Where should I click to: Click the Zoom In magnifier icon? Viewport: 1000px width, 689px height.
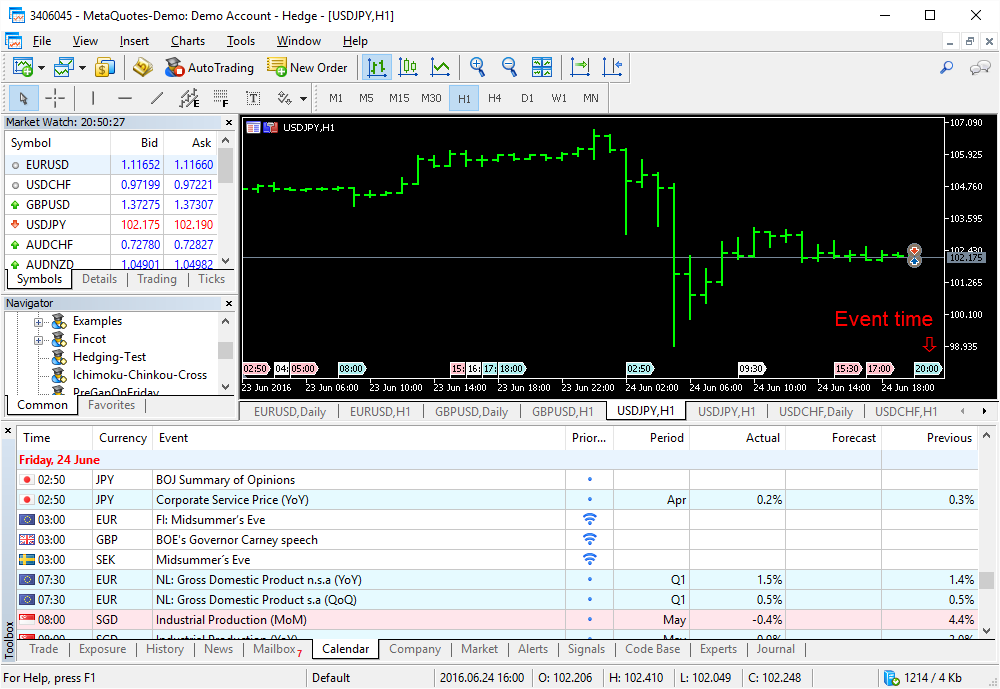pyautogui.click(x=477, y=67)
